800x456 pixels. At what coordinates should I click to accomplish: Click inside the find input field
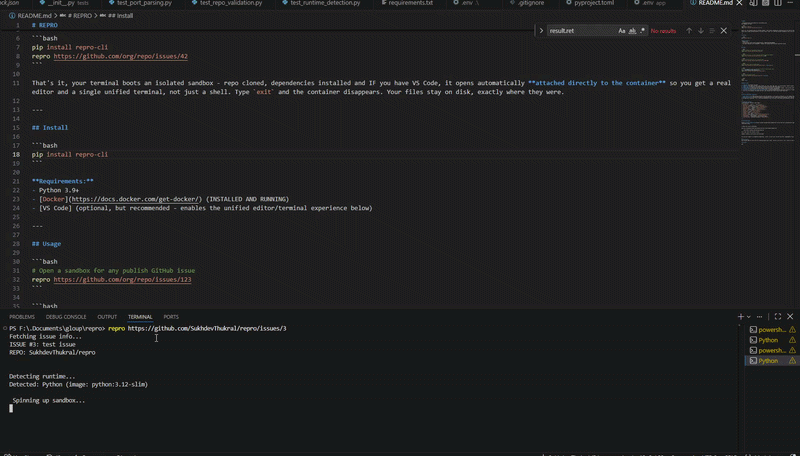(x=581, y=31)
